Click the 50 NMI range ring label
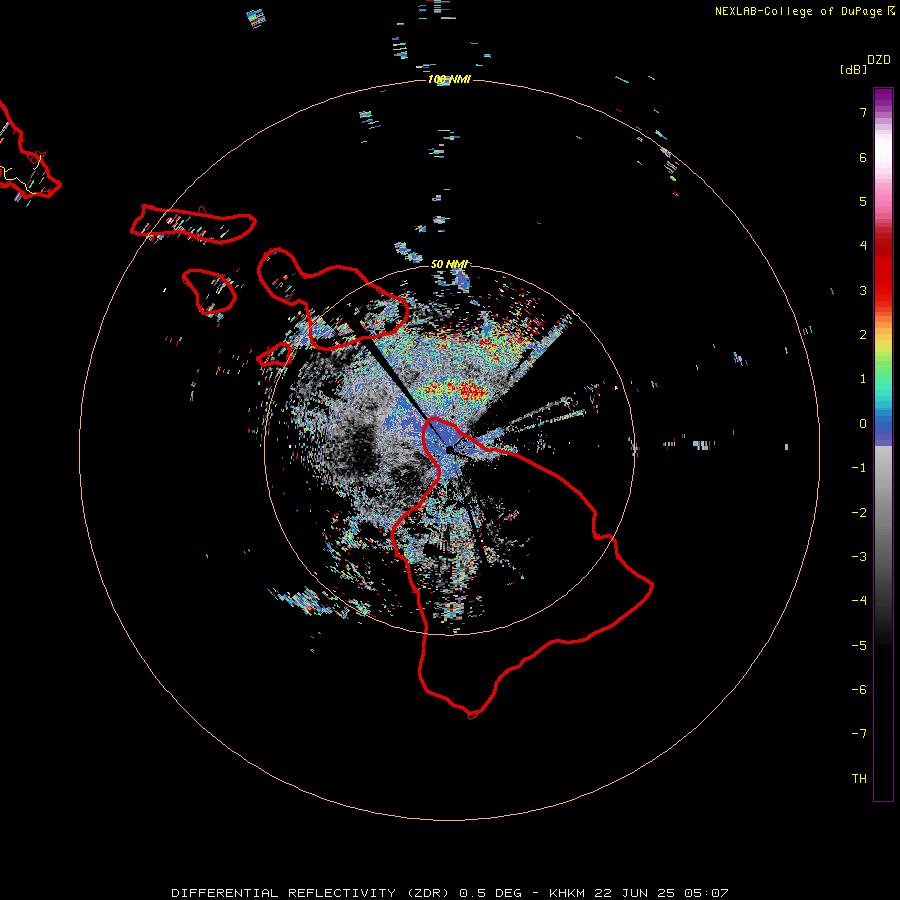 pos(449,264)
